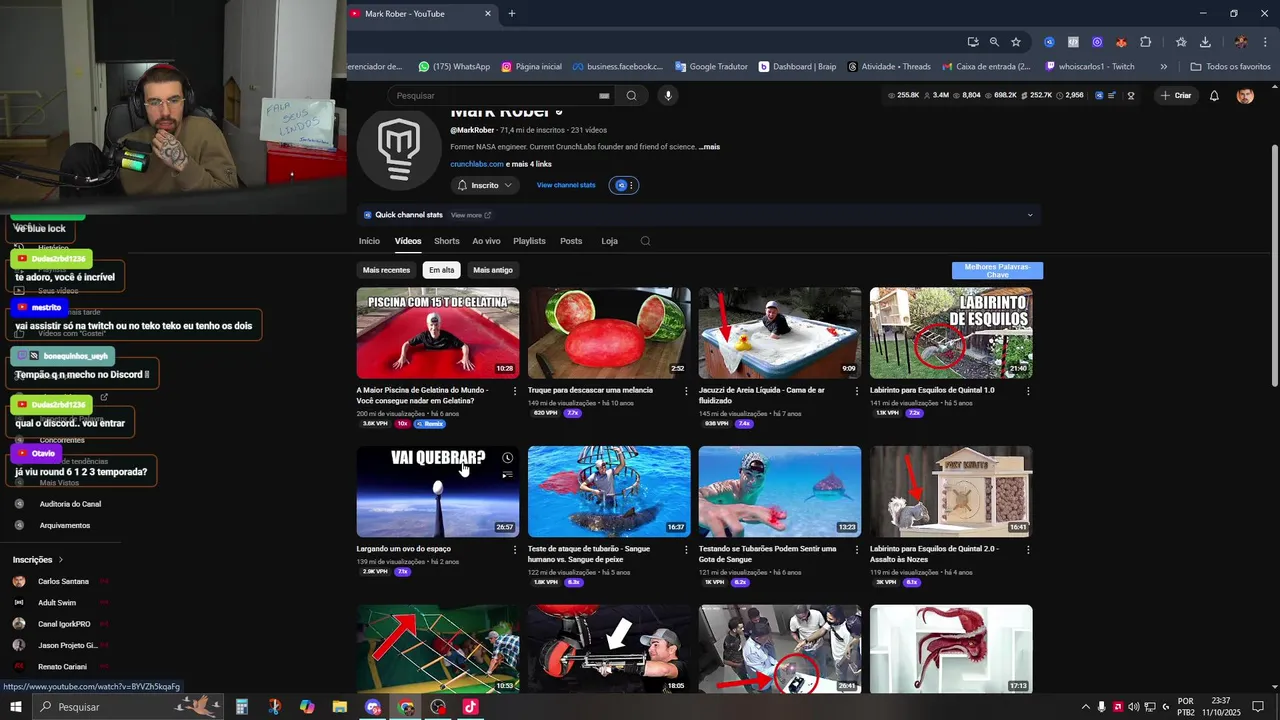Open 'Auditoria do Canal' sidebar item

coord(70,504)
